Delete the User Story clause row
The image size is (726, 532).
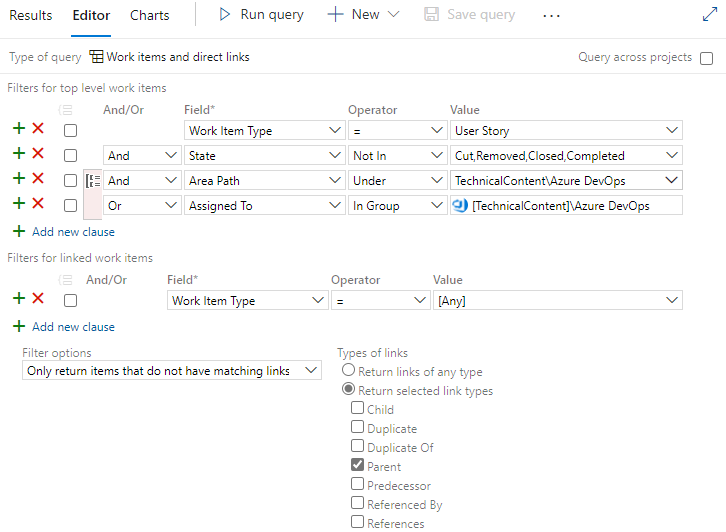[x=38, y=128]
